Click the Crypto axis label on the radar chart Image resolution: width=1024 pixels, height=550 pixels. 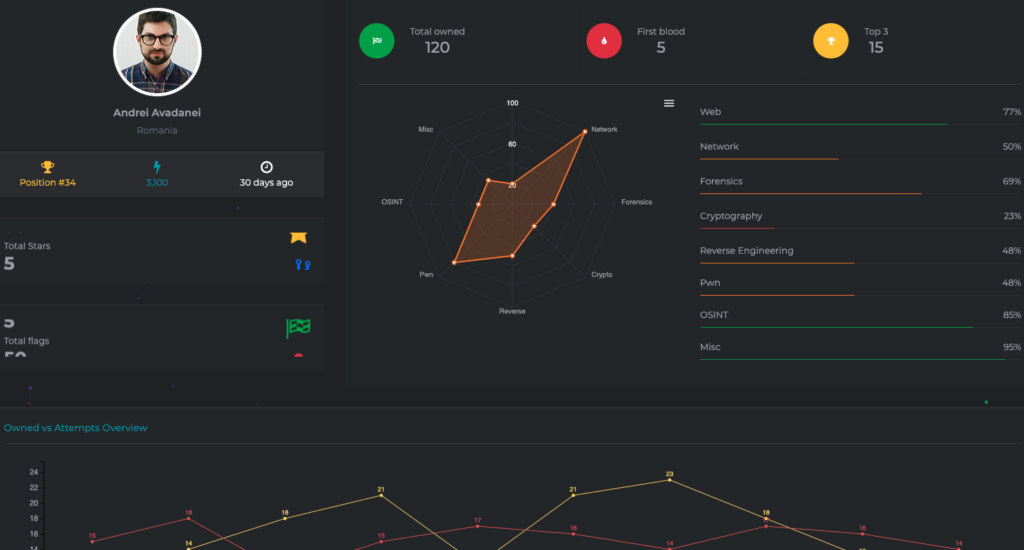tap(601, 274)
